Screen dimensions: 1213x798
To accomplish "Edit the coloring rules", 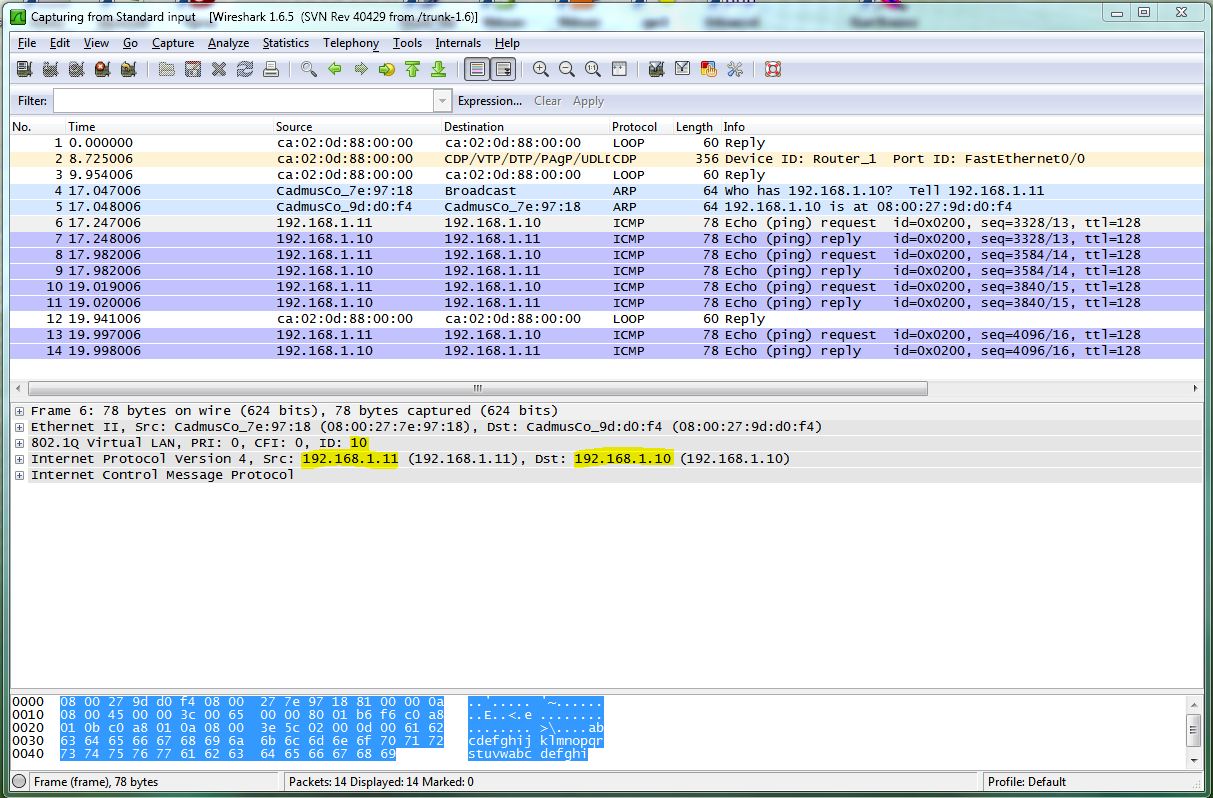I will coord(709,69).
